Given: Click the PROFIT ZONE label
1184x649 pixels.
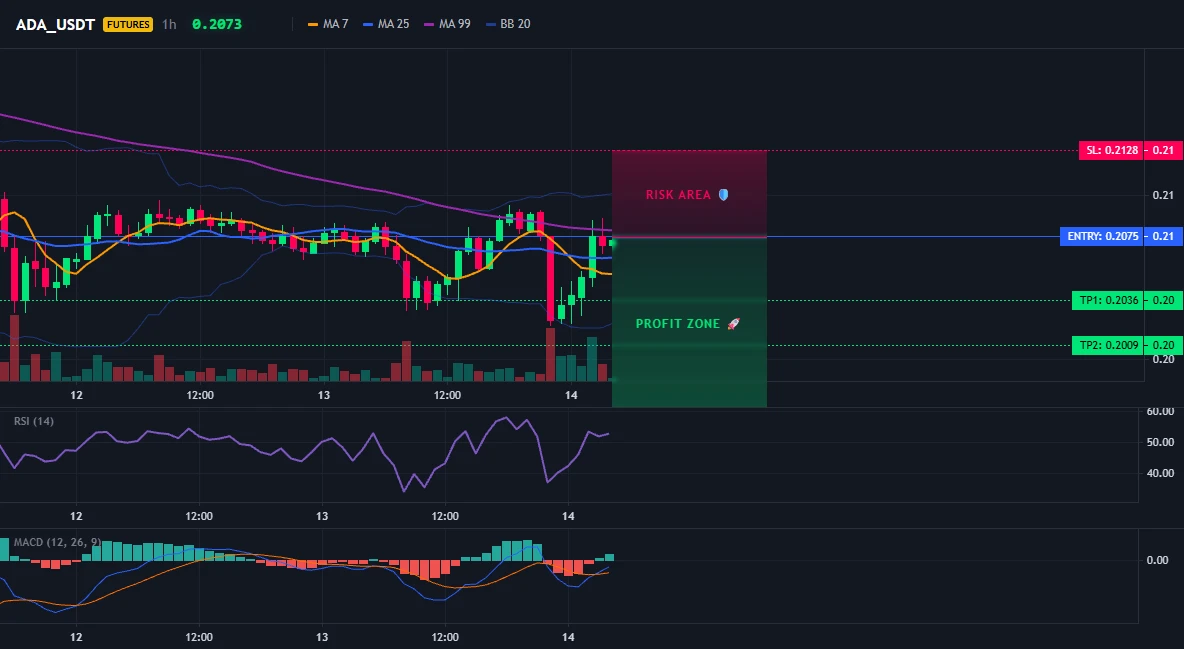Looking at the screenshot, I should pyautogui.click(x=678, y=323).
